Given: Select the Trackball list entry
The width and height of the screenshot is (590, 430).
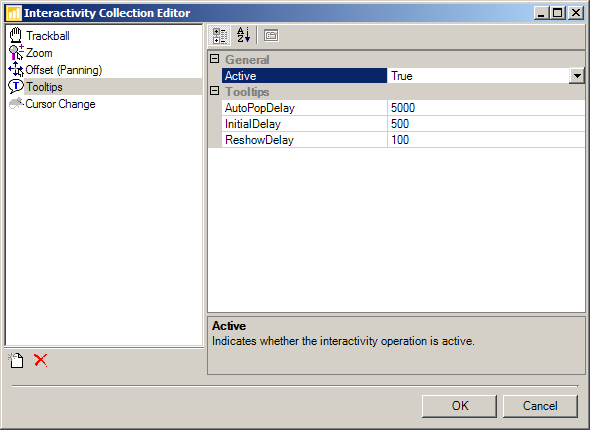Looking at the screenshot, I should point(48,36).
